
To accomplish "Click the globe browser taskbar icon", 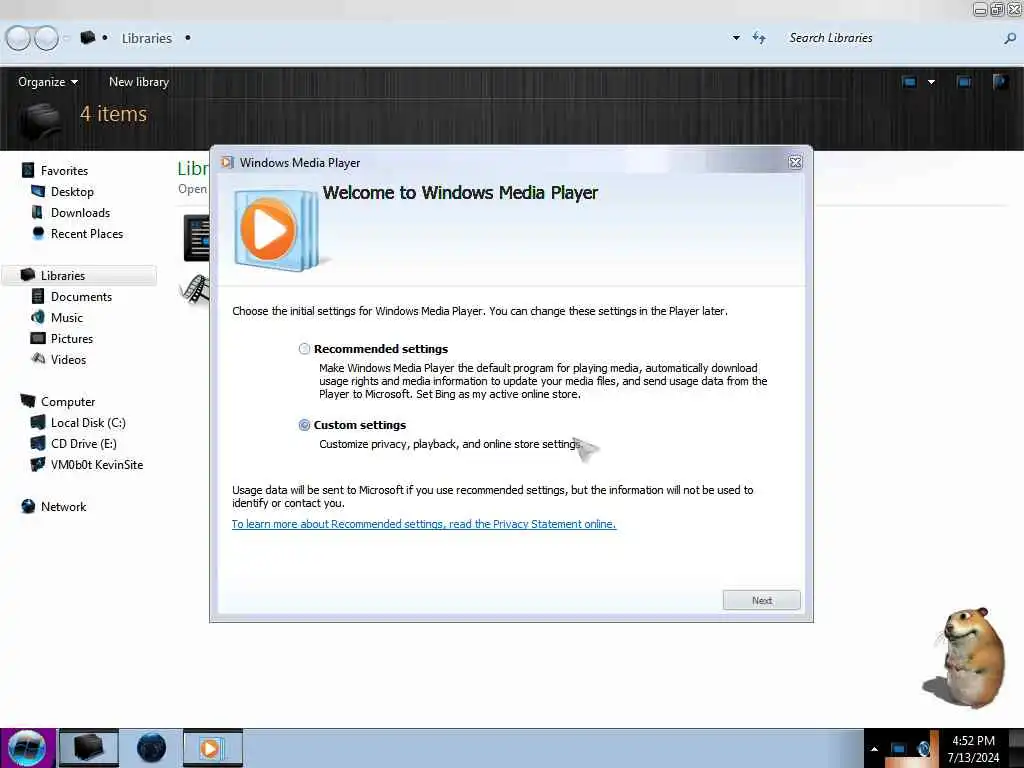I will 151,748.
